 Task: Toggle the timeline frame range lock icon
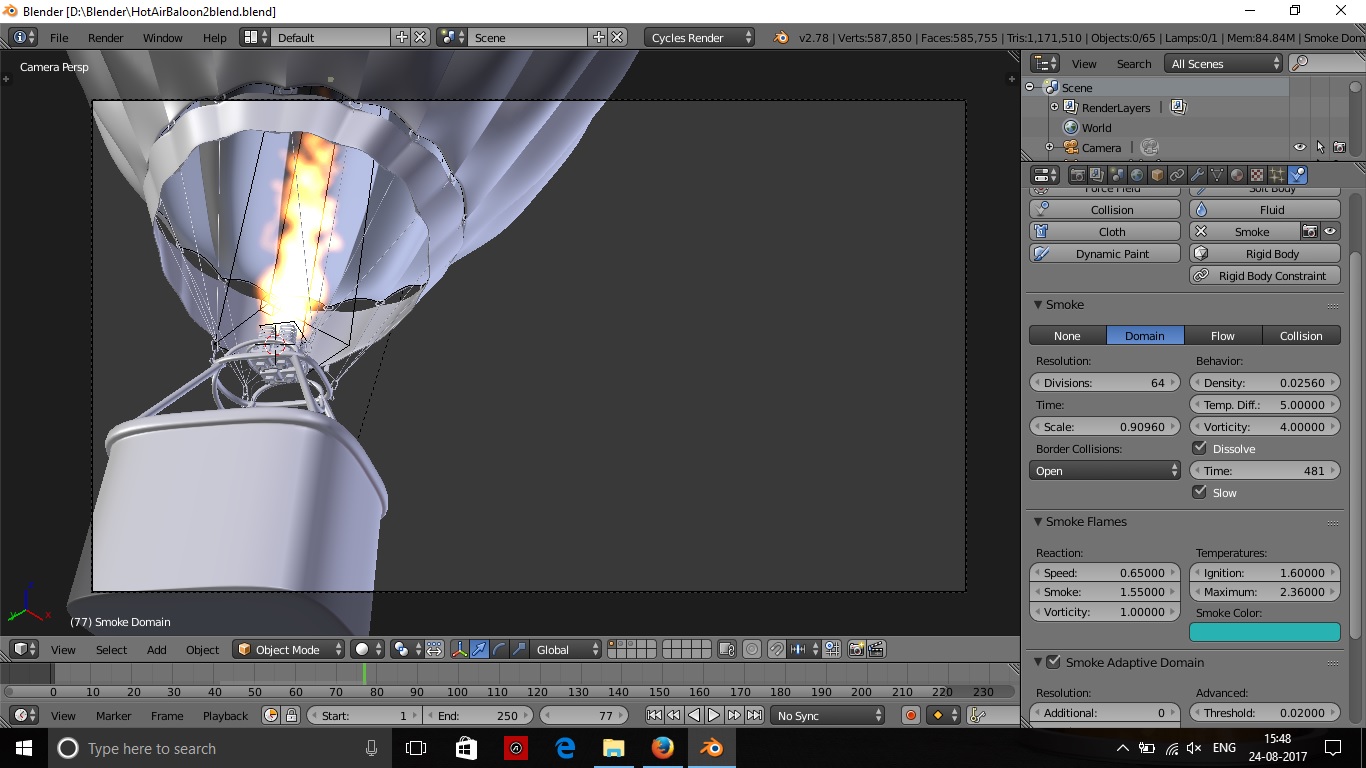tap(291, 715)
